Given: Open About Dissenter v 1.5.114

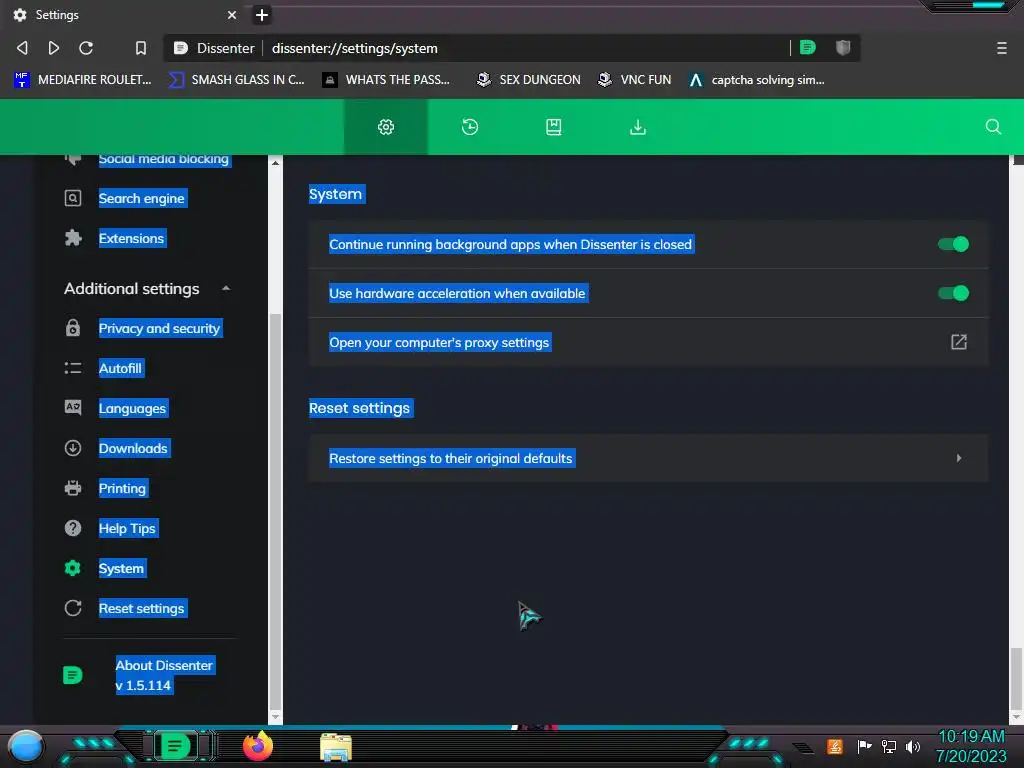Looking at the screenshot, I should (x=164, y=675).
